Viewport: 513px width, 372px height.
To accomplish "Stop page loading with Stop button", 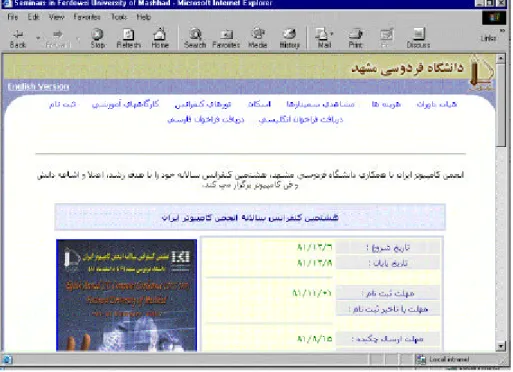I will [97, 38].
